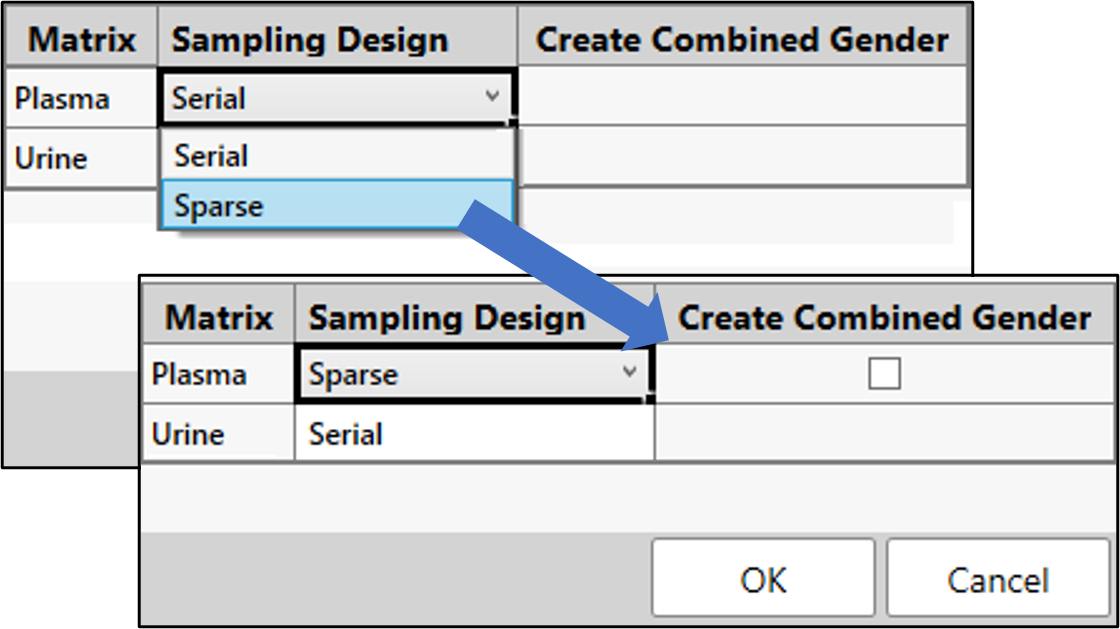The height and width of the screenshot is (629, 1120).
Task: Click the Matrix column header
Action: 216,316
